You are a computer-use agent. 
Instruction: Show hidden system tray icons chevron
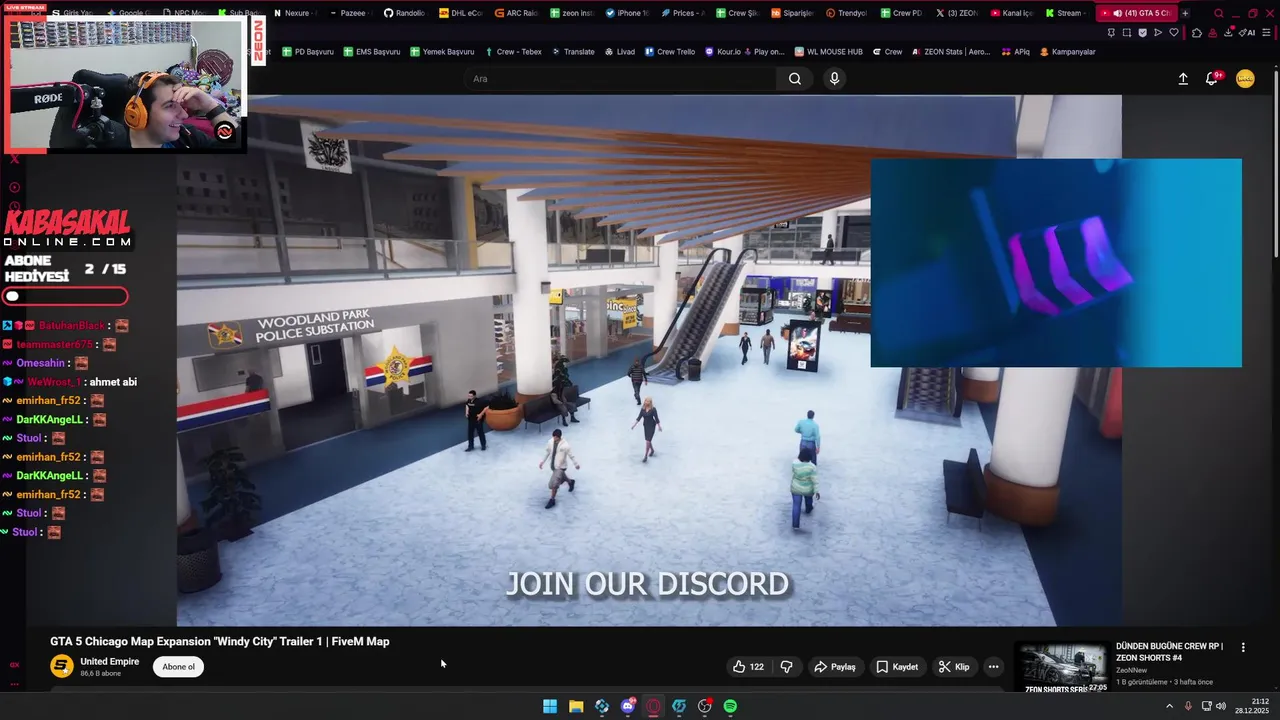click(x=1170, y=706)
